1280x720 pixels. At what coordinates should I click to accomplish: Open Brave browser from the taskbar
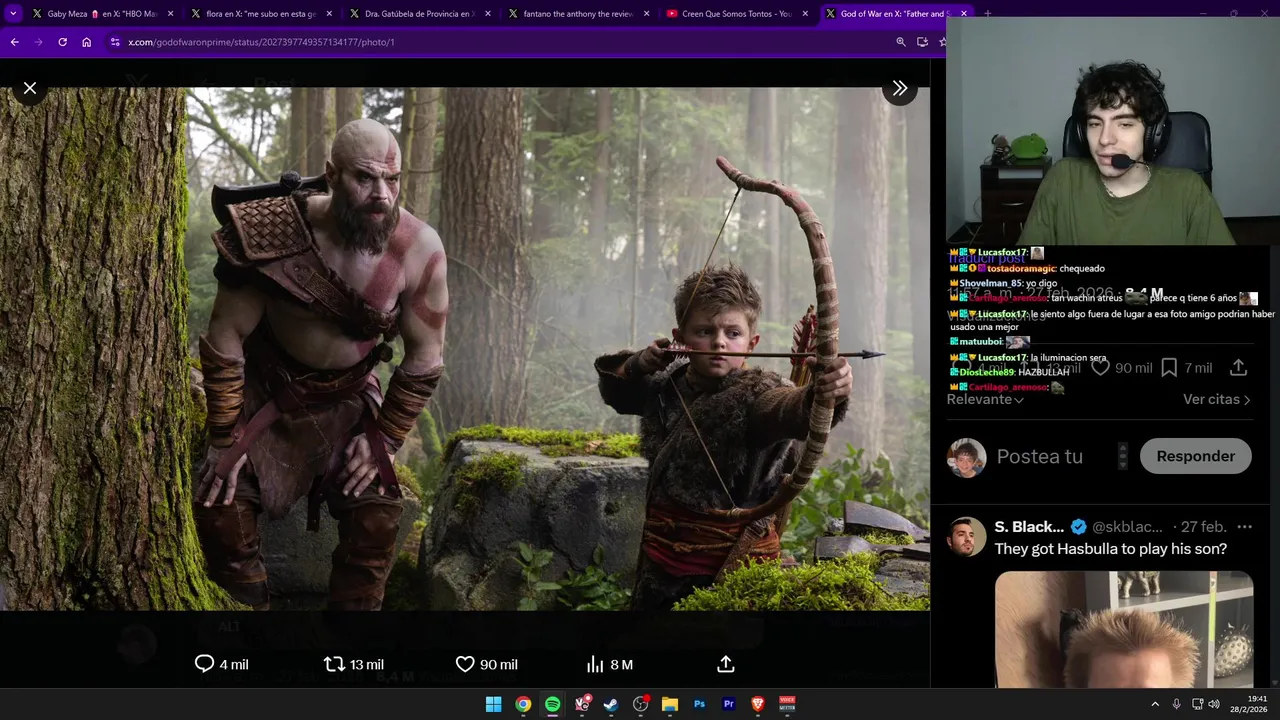758,704
